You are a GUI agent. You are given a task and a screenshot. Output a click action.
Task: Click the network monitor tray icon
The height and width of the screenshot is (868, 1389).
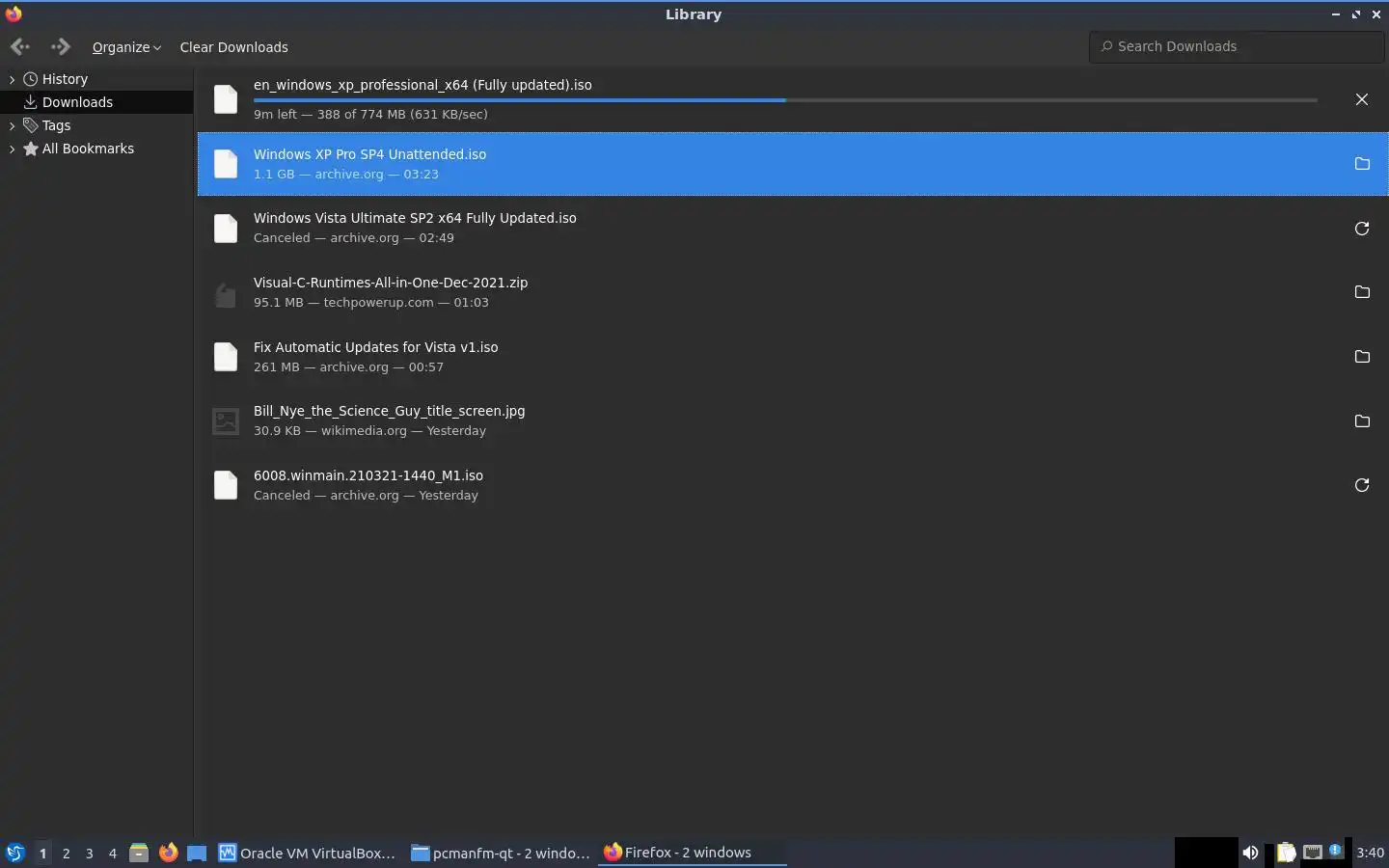(x=1312, y=853)
